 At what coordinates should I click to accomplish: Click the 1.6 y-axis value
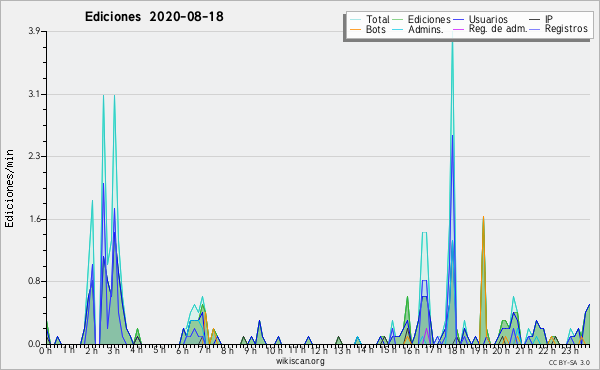[34, 219]
